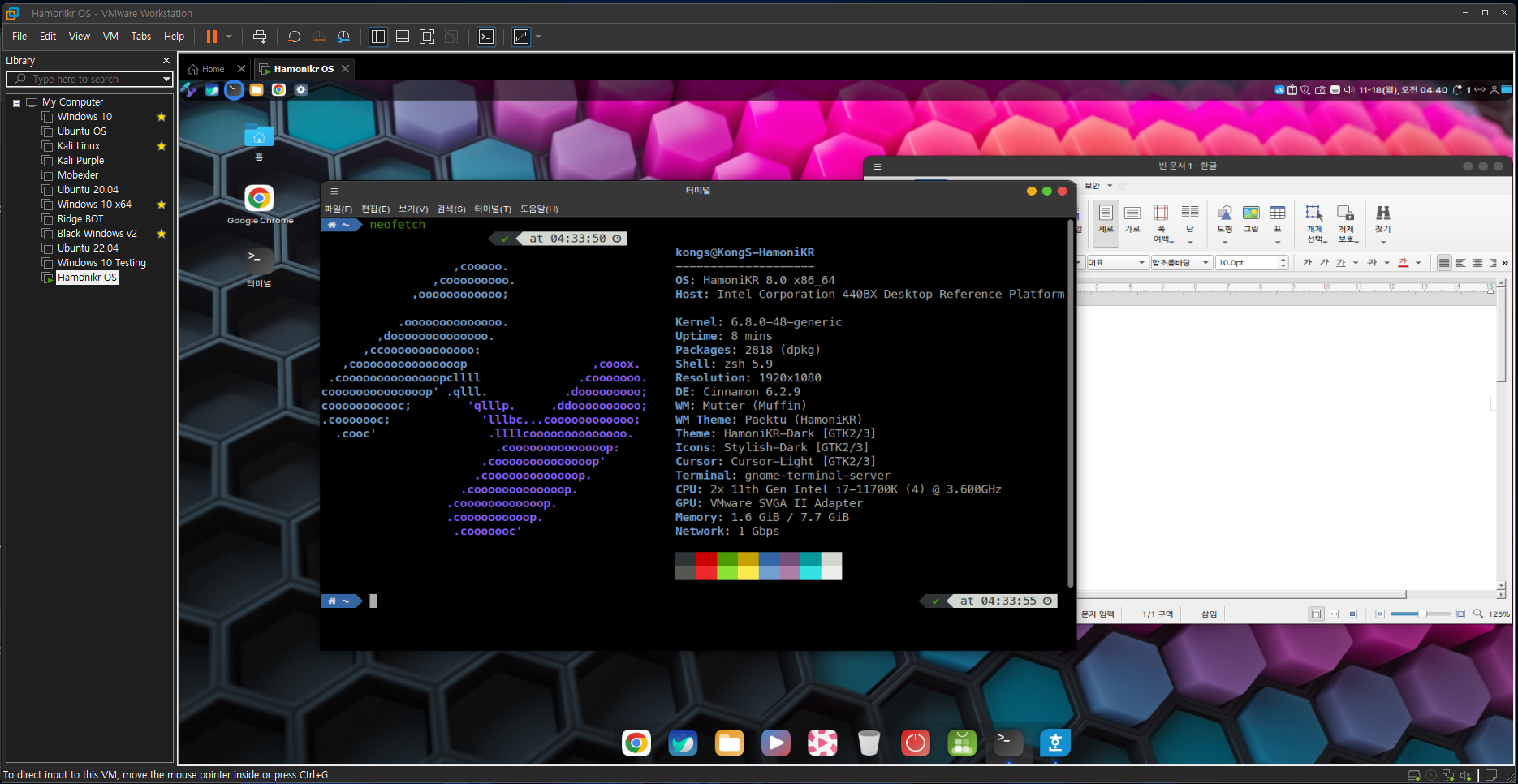Toggle justify alignment in Hangul
The height and width of the screenshot is (784, 1518).
click(x=1443, y=262)
